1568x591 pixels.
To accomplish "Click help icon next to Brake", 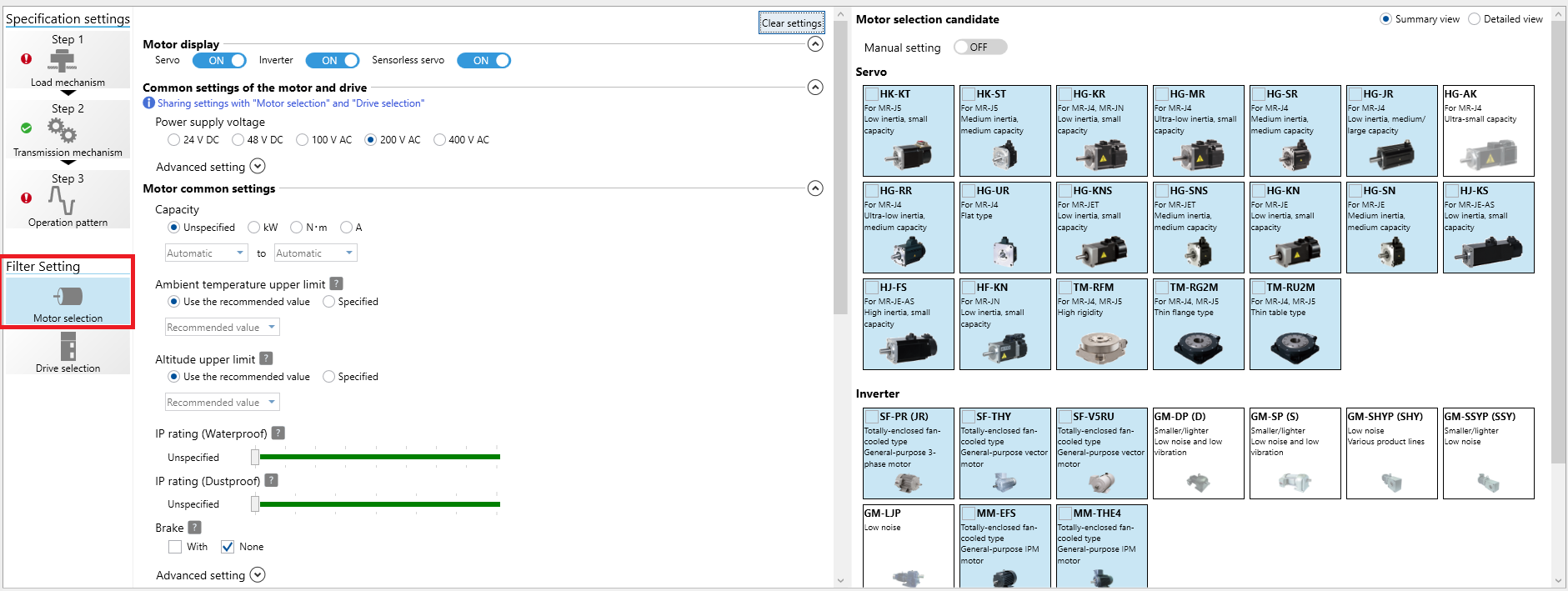I will [194, 527].
